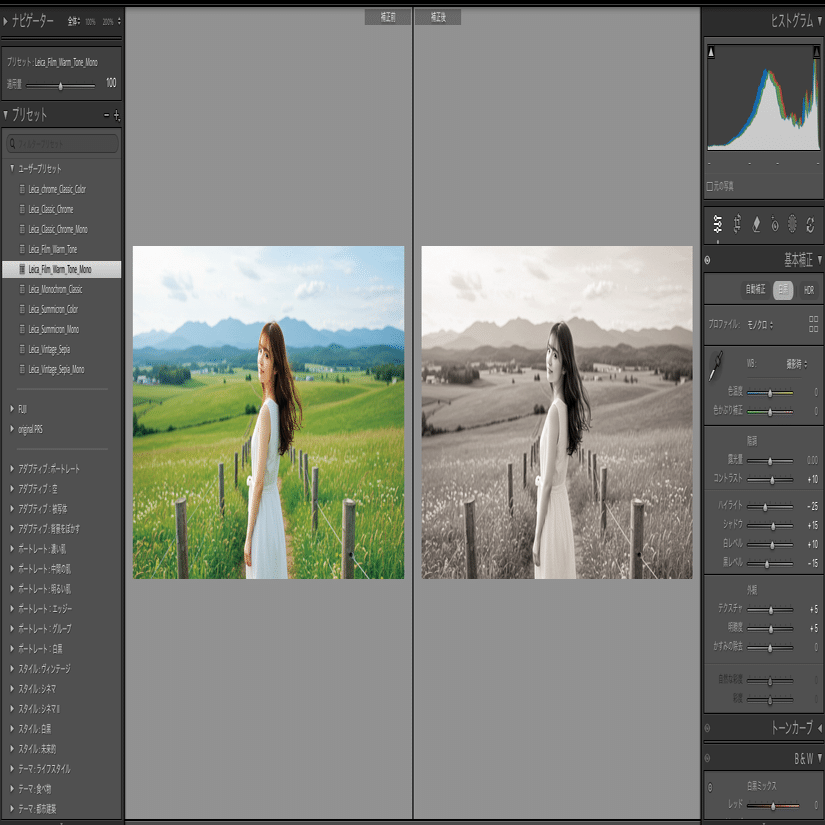Open the プロファイル モノクロ dropdown
825x825 pixels.
pyautogui.click(x=760, y=325)
